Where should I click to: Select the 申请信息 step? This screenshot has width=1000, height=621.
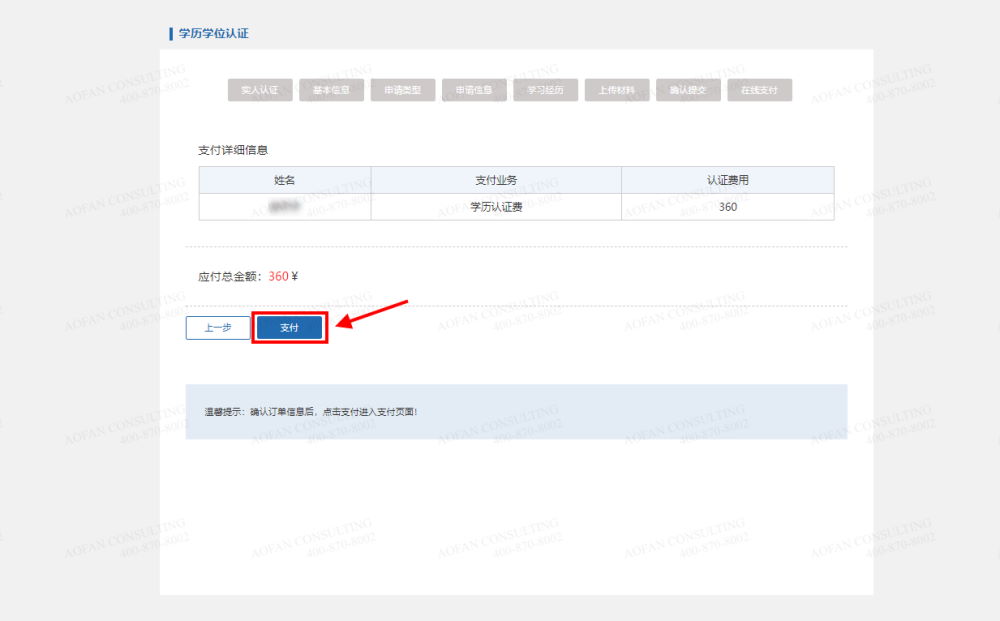click(x=474, y=89)
